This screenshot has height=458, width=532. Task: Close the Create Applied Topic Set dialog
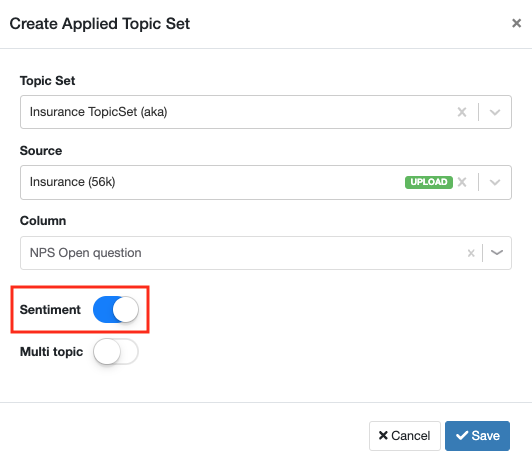pos(516,23)
